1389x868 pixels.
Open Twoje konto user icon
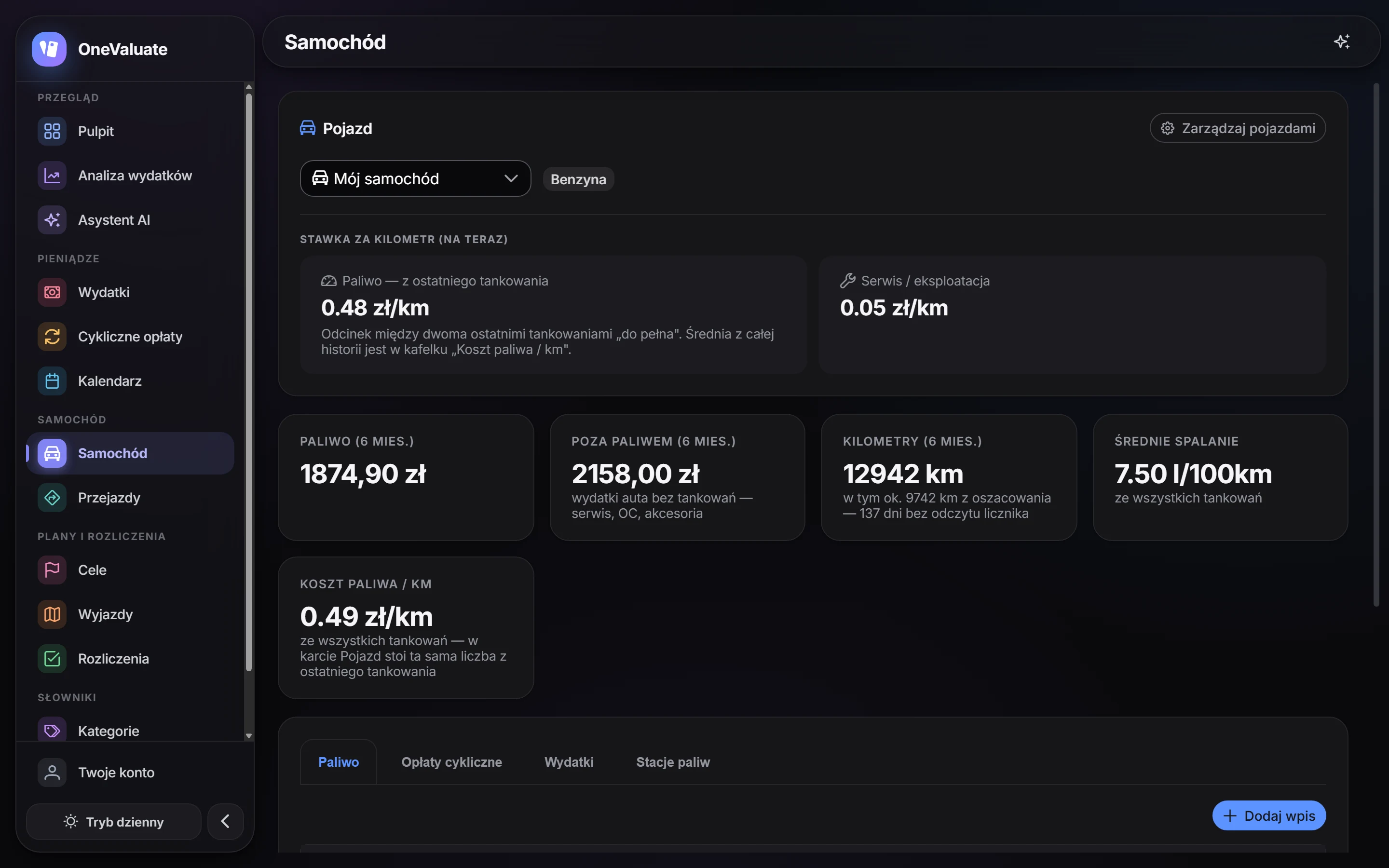pos(52,773)
